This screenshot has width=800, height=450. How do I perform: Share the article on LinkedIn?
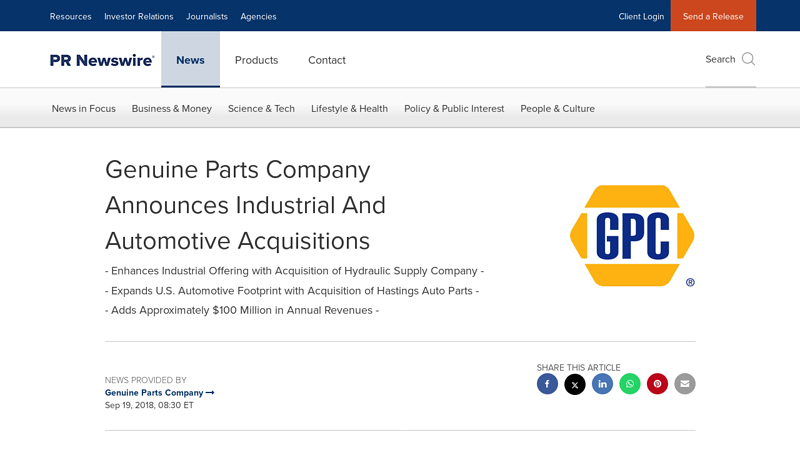point(602,384)
